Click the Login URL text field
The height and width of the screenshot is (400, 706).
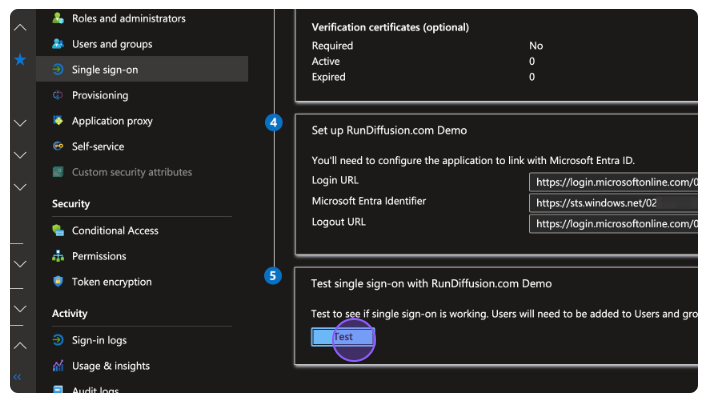tap(613, 182)
